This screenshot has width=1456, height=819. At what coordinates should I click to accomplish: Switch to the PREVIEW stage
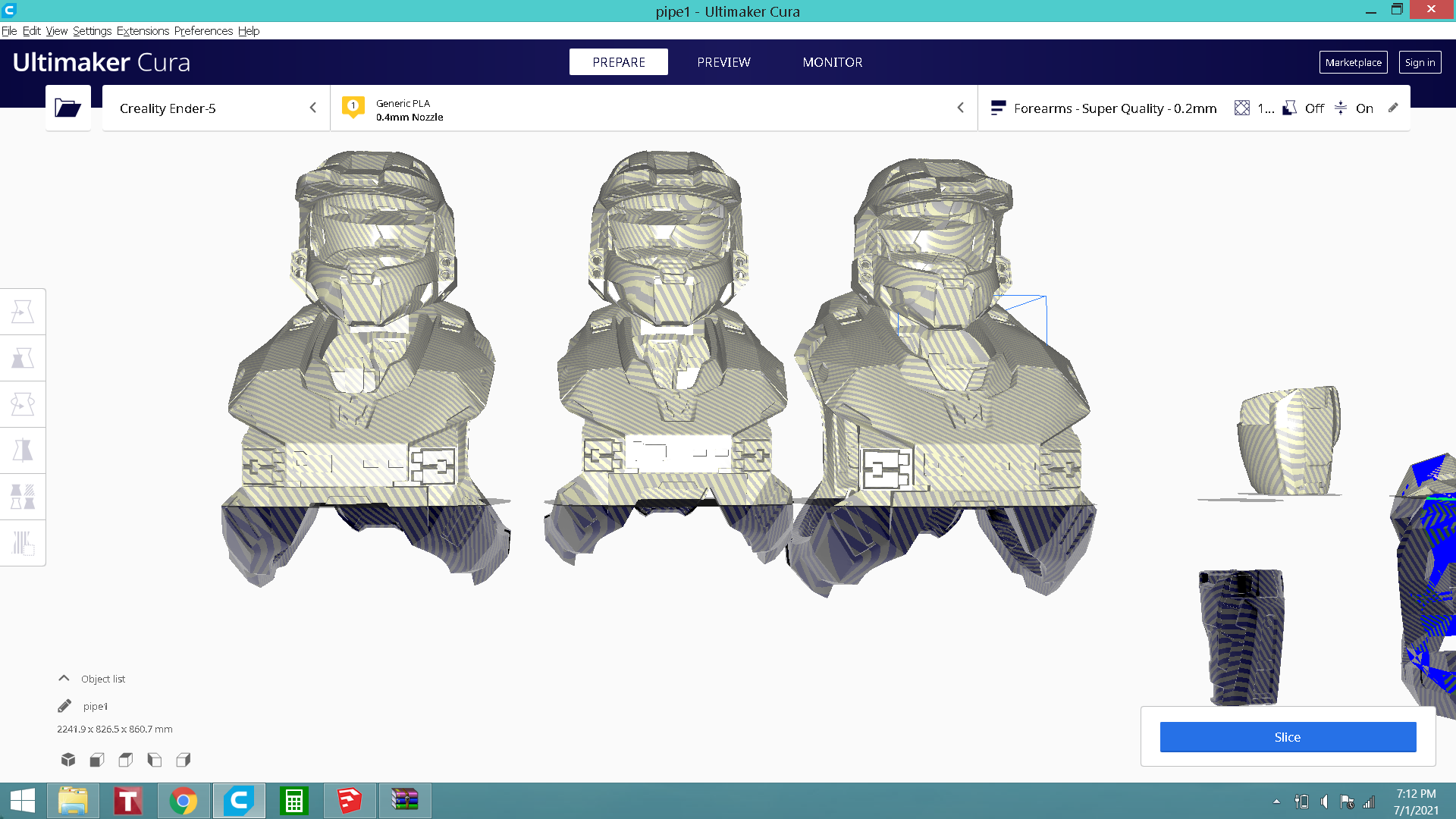(x=723, y=62)
